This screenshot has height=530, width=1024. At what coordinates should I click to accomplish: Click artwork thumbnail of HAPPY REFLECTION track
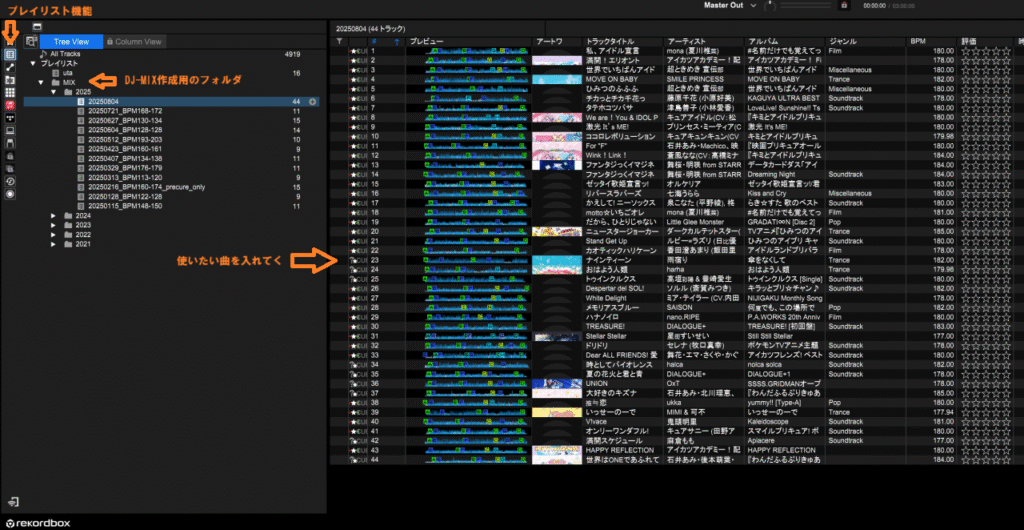pos(557,450)
